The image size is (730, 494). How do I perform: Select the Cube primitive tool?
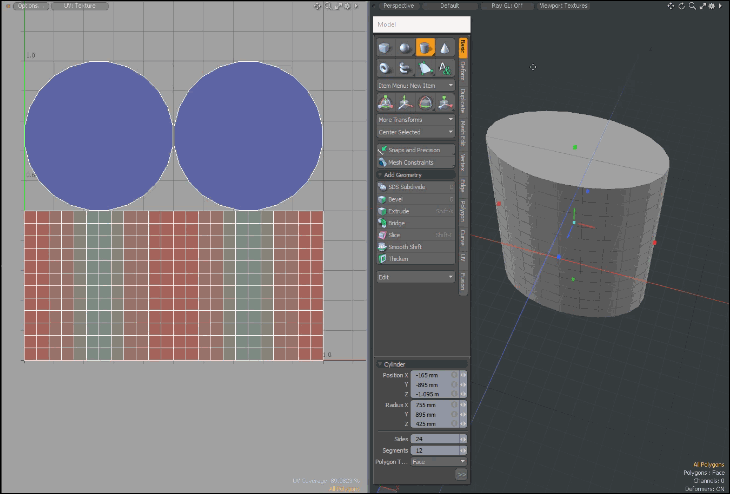(386, 47)
